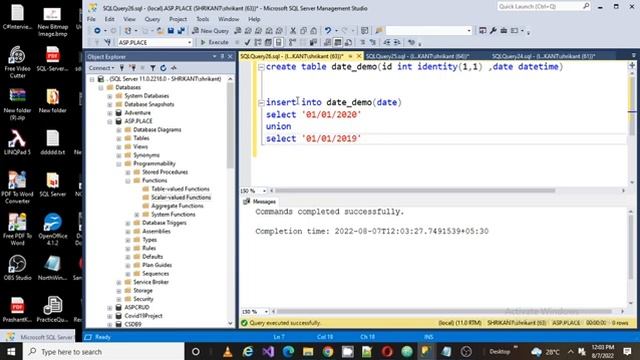The height and width of the screenshot is (360, 640).
Task: Display the Estimated Execution Plan icon
Action: coord(258,42)
